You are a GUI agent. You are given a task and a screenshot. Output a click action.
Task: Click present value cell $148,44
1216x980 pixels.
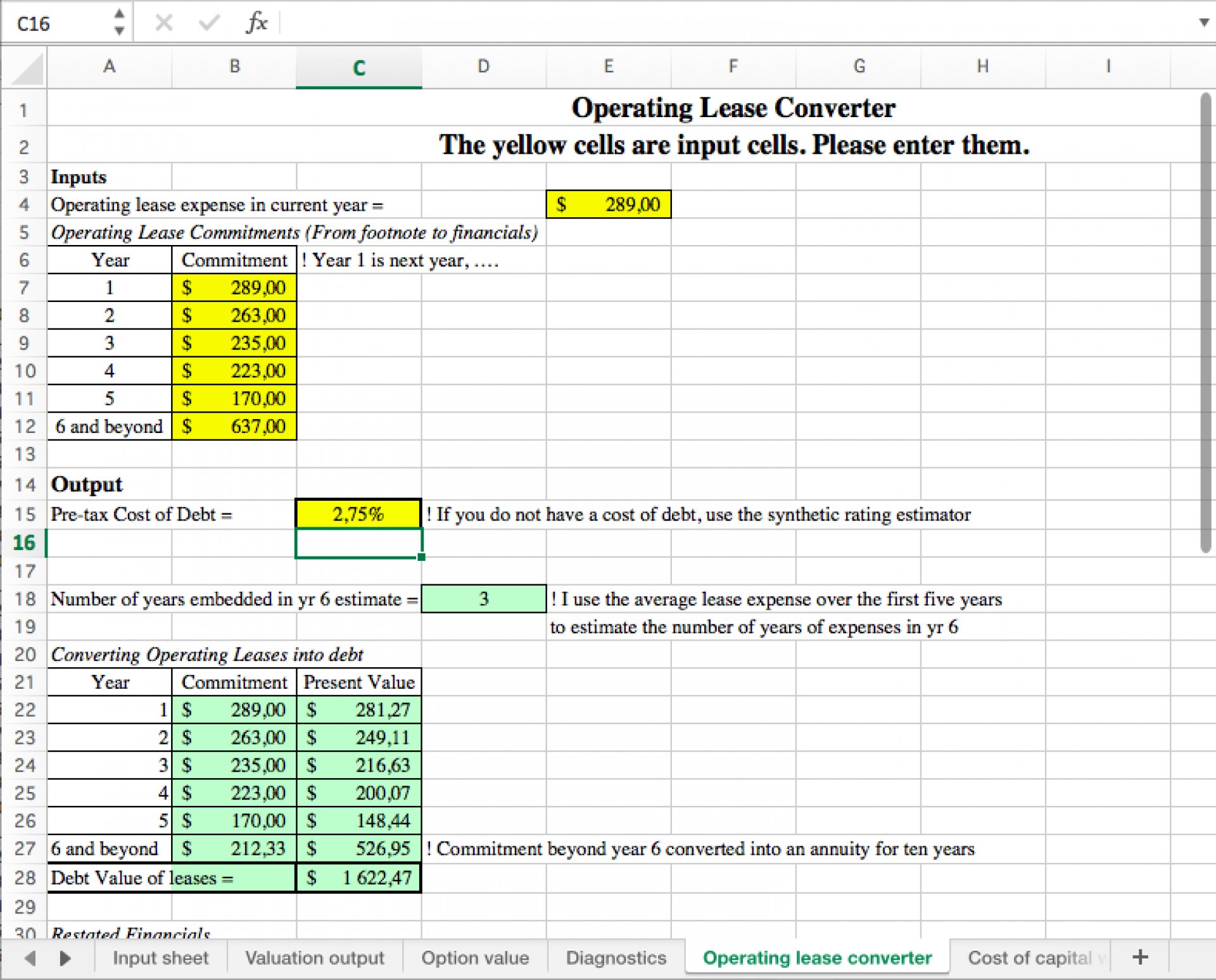pos(359,820)
